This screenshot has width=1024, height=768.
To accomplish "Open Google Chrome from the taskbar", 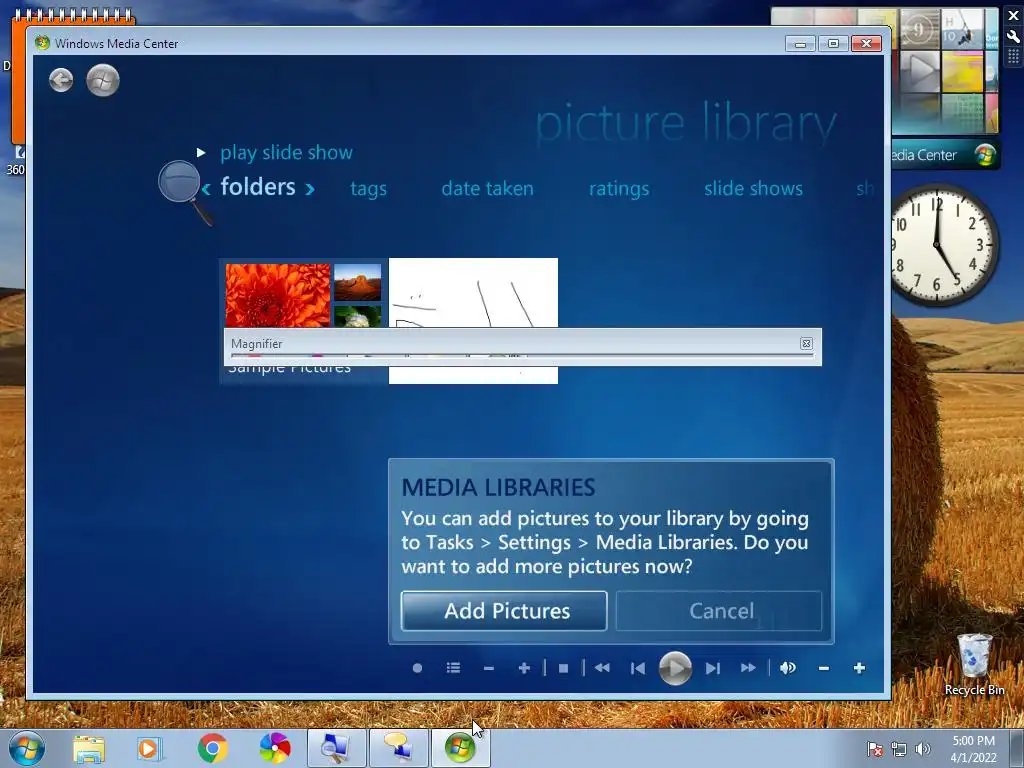I will [x=212, y=748].
